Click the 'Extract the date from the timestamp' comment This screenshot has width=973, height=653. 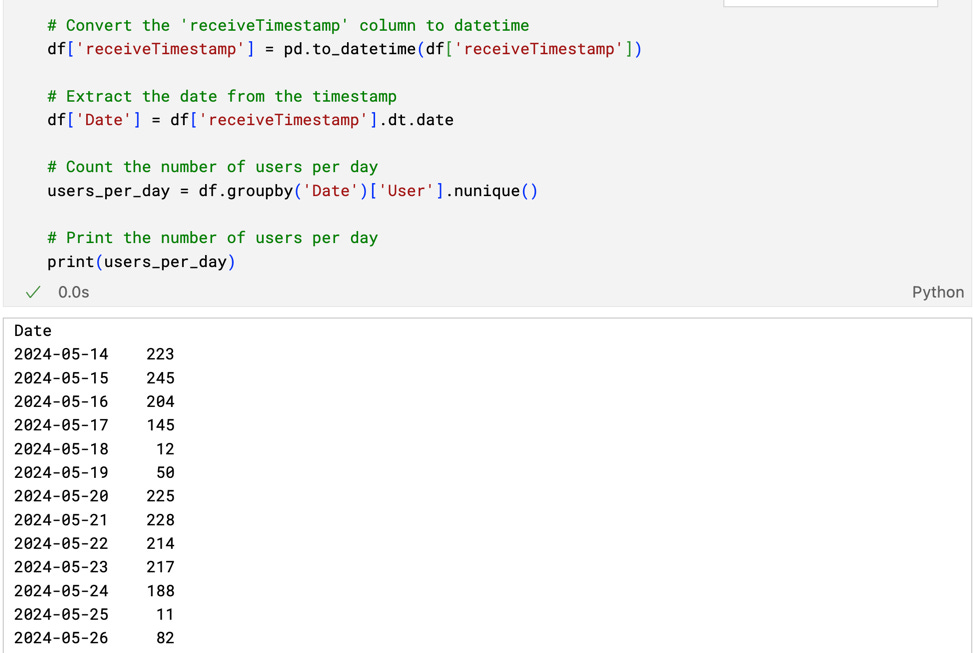click(x=222, y=96)
